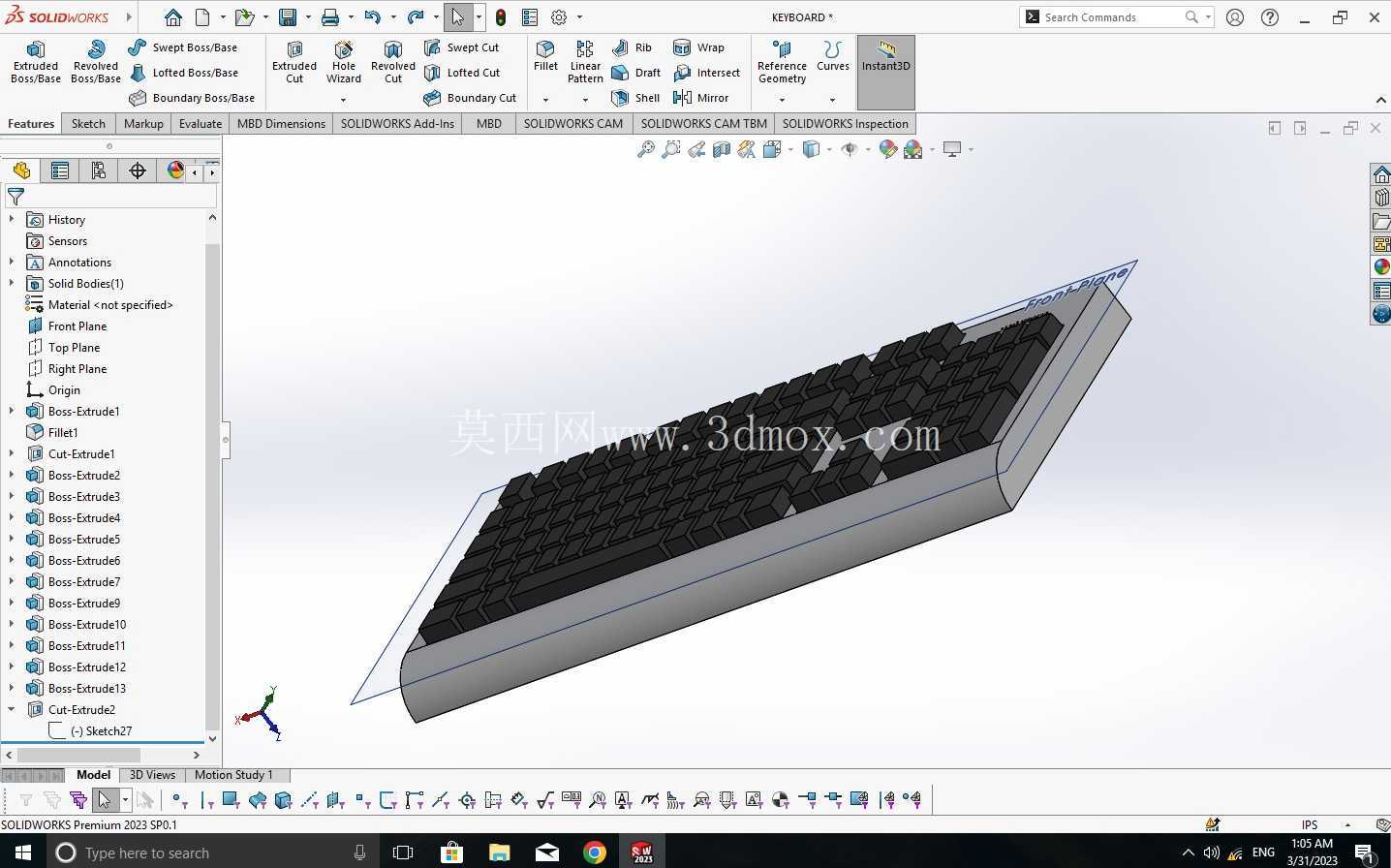Choose Boundary Boss/Base
The image size is (1391, 868).
192,98
